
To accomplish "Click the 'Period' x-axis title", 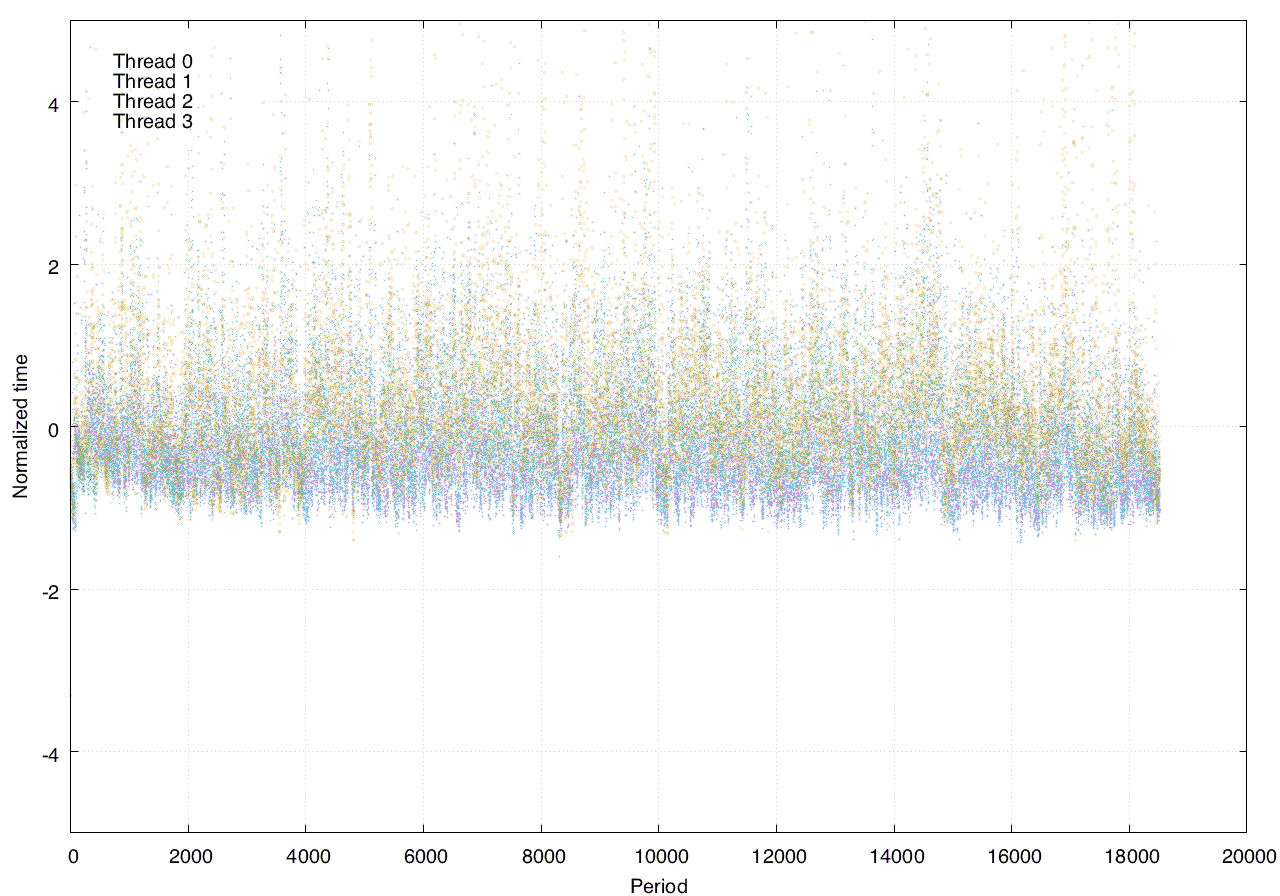I will pos(658,885).
